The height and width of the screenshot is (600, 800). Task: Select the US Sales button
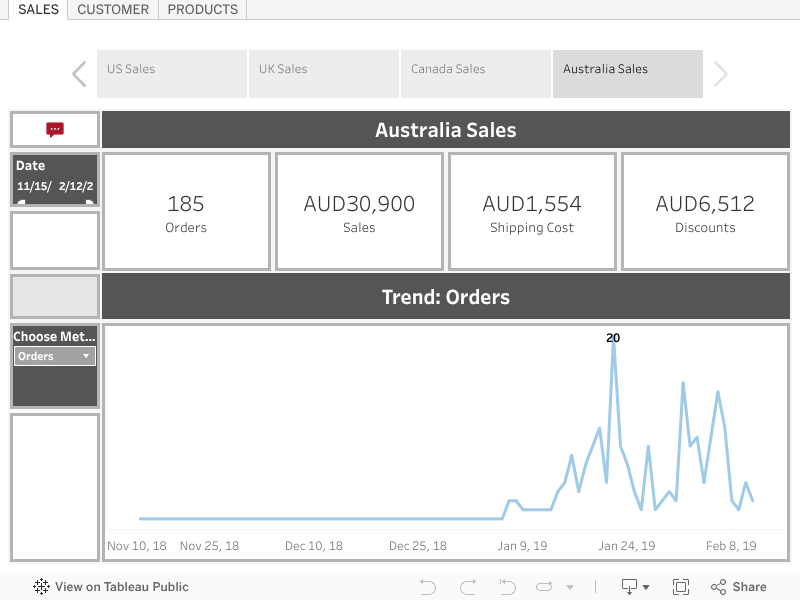[x=172, y=74]
